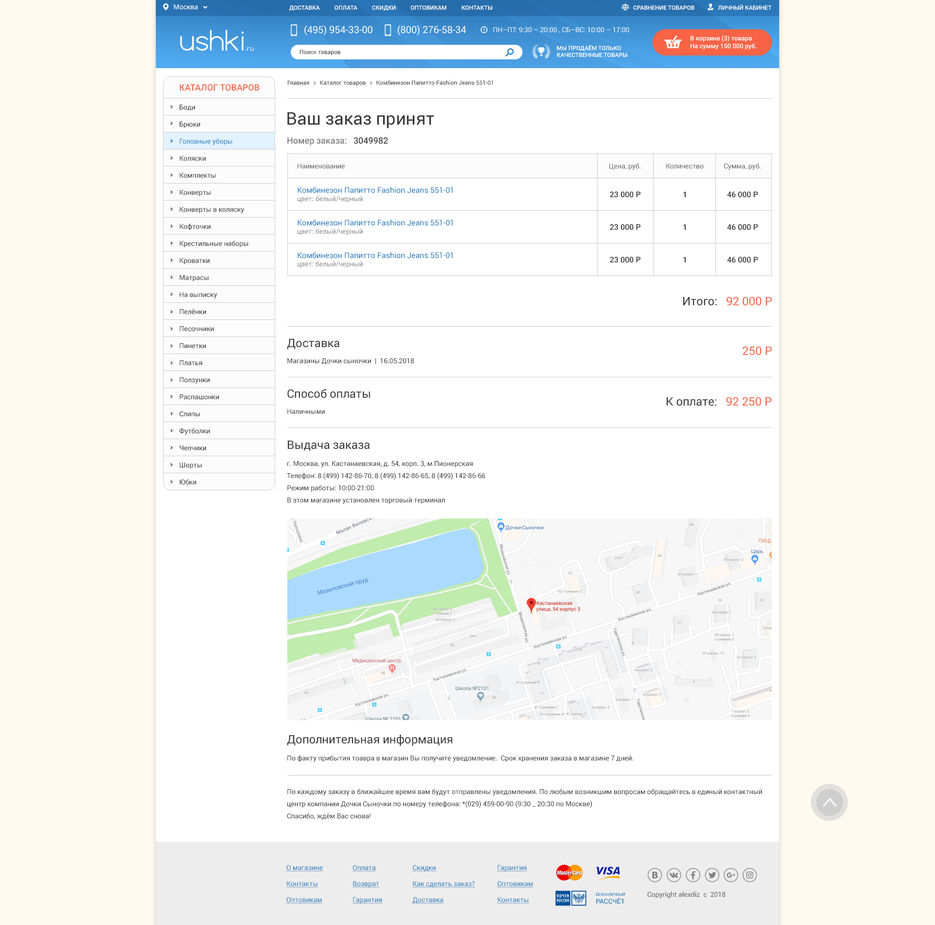This screenshot has height=925, width=935.
Task: Click the Почта России logo in the footer
Action: coord(571,898)
